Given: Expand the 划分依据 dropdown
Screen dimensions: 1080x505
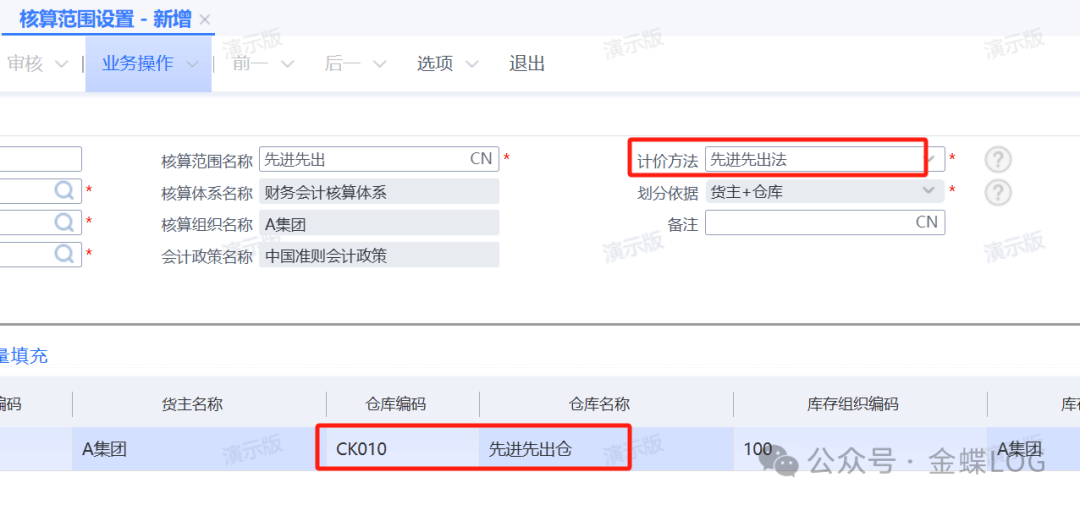Looking at the screenshot, I should click(930, 191).
